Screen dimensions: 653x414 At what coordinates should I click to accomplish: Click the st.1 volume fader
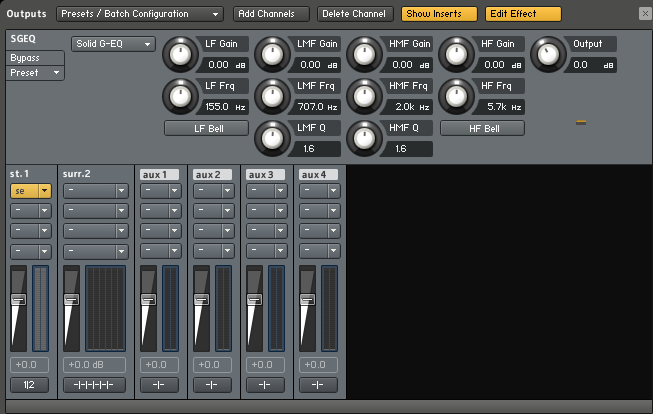click(18, 299)
